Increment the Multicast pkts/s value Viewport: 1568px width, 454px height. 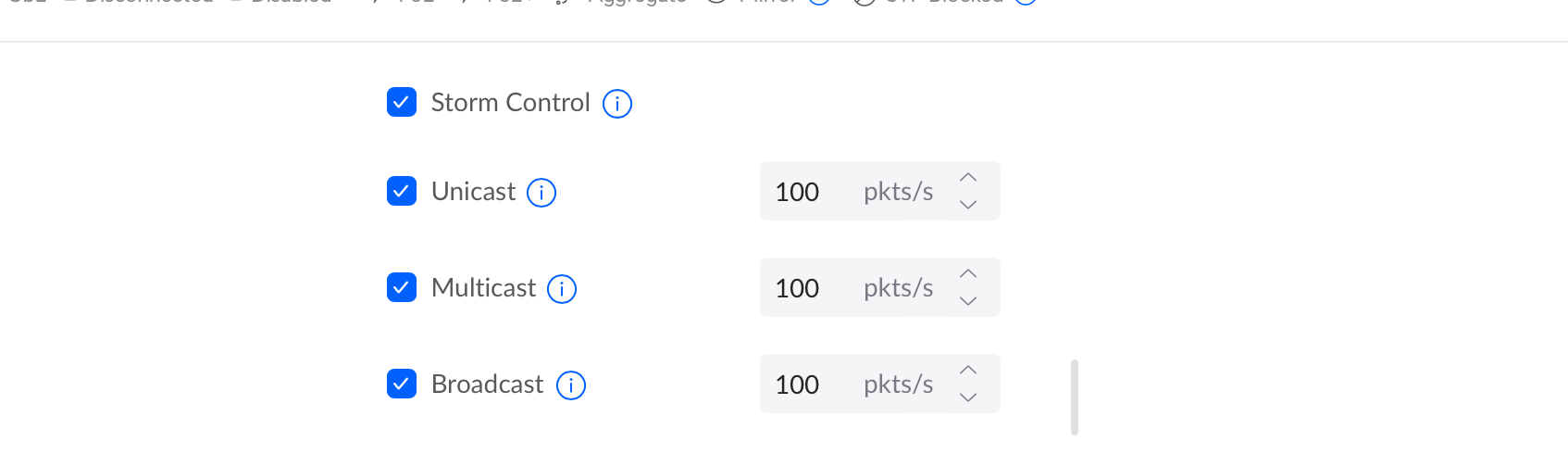coord(968,273)
